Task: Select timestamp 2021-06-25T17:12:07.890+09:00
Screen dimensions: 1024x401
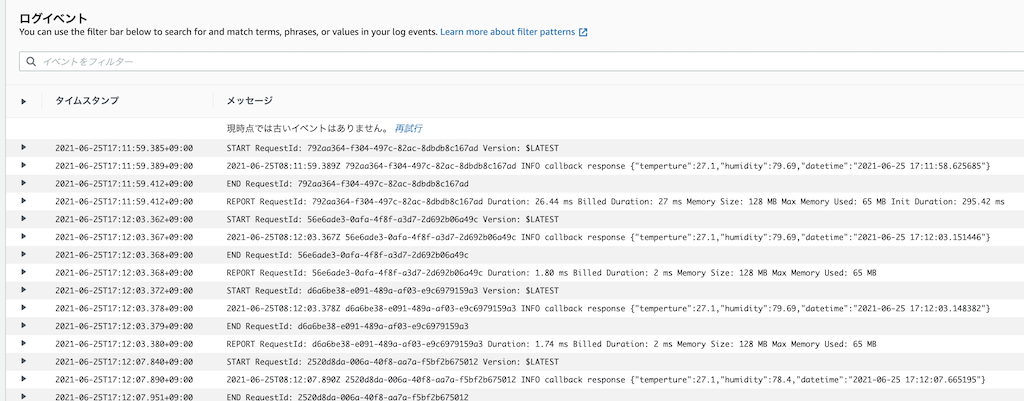Action: (124, 379)
